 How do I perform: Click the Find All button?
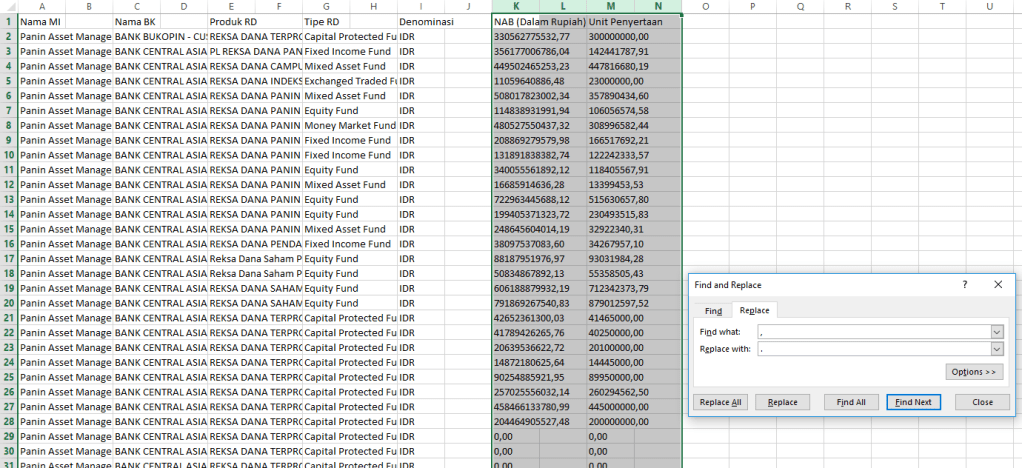coord(851,402)
